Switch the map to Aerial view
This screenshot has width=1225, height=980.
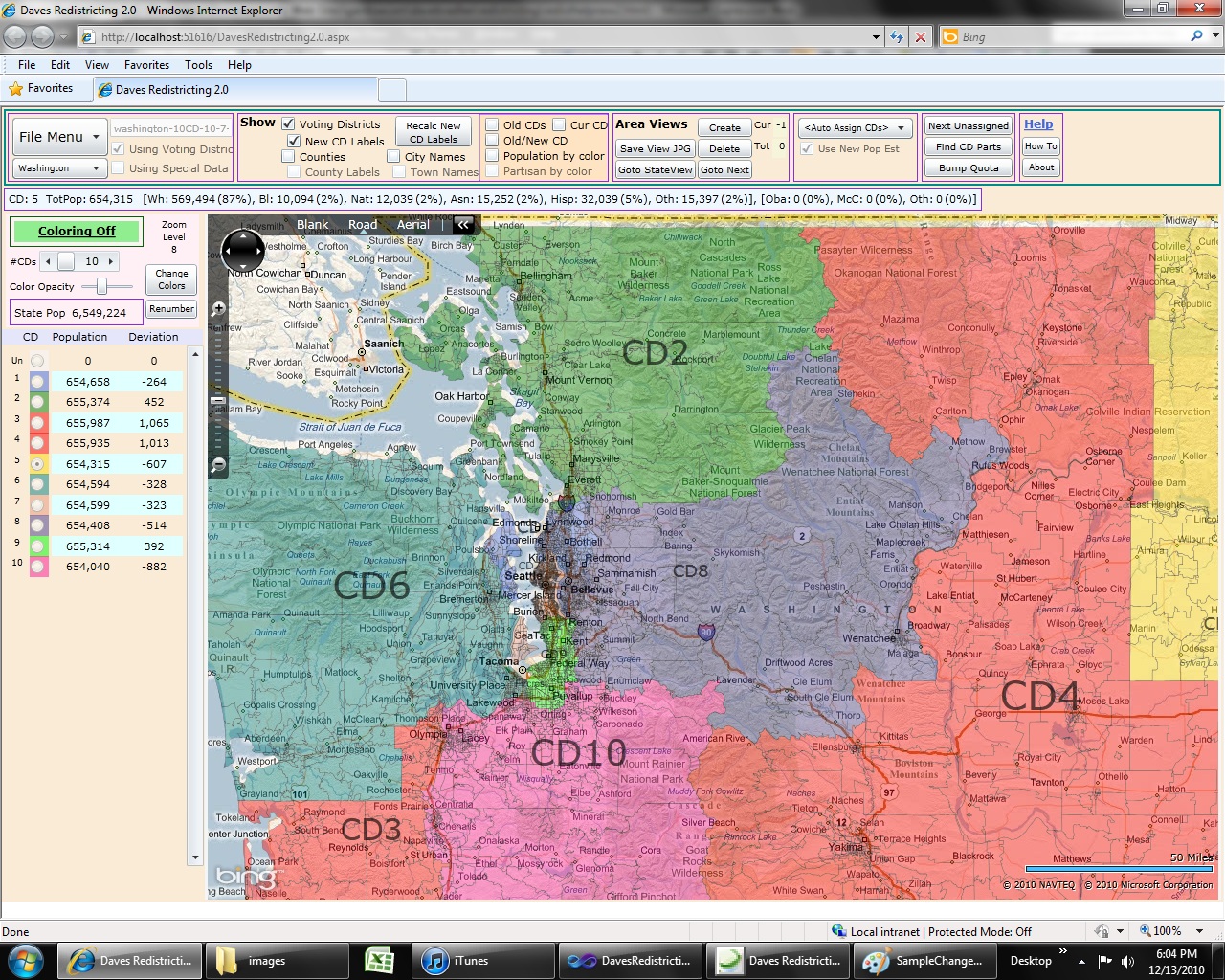(x=412, y=225)
